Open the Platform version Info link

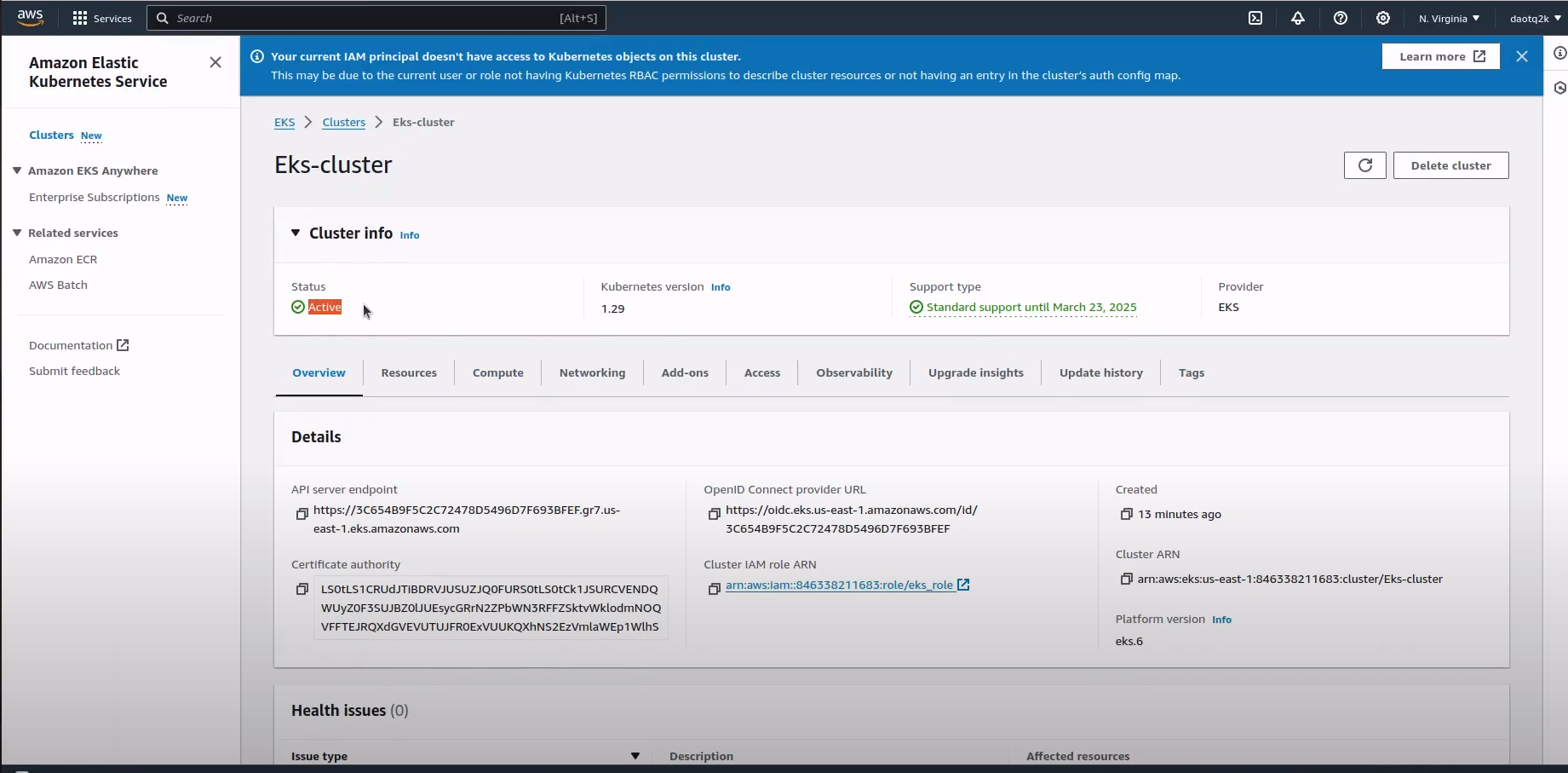(x=1221, y=620)
